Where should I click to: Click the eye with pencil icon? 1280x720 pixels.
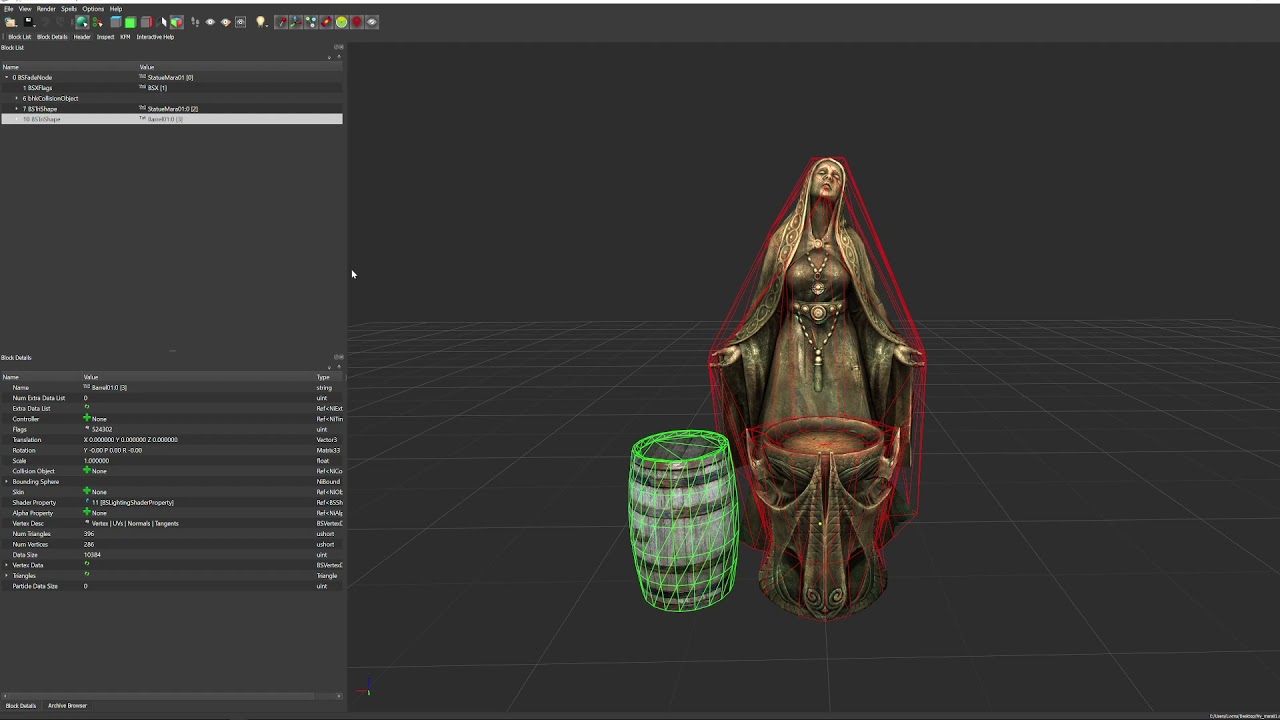click(x=225, y=22)
